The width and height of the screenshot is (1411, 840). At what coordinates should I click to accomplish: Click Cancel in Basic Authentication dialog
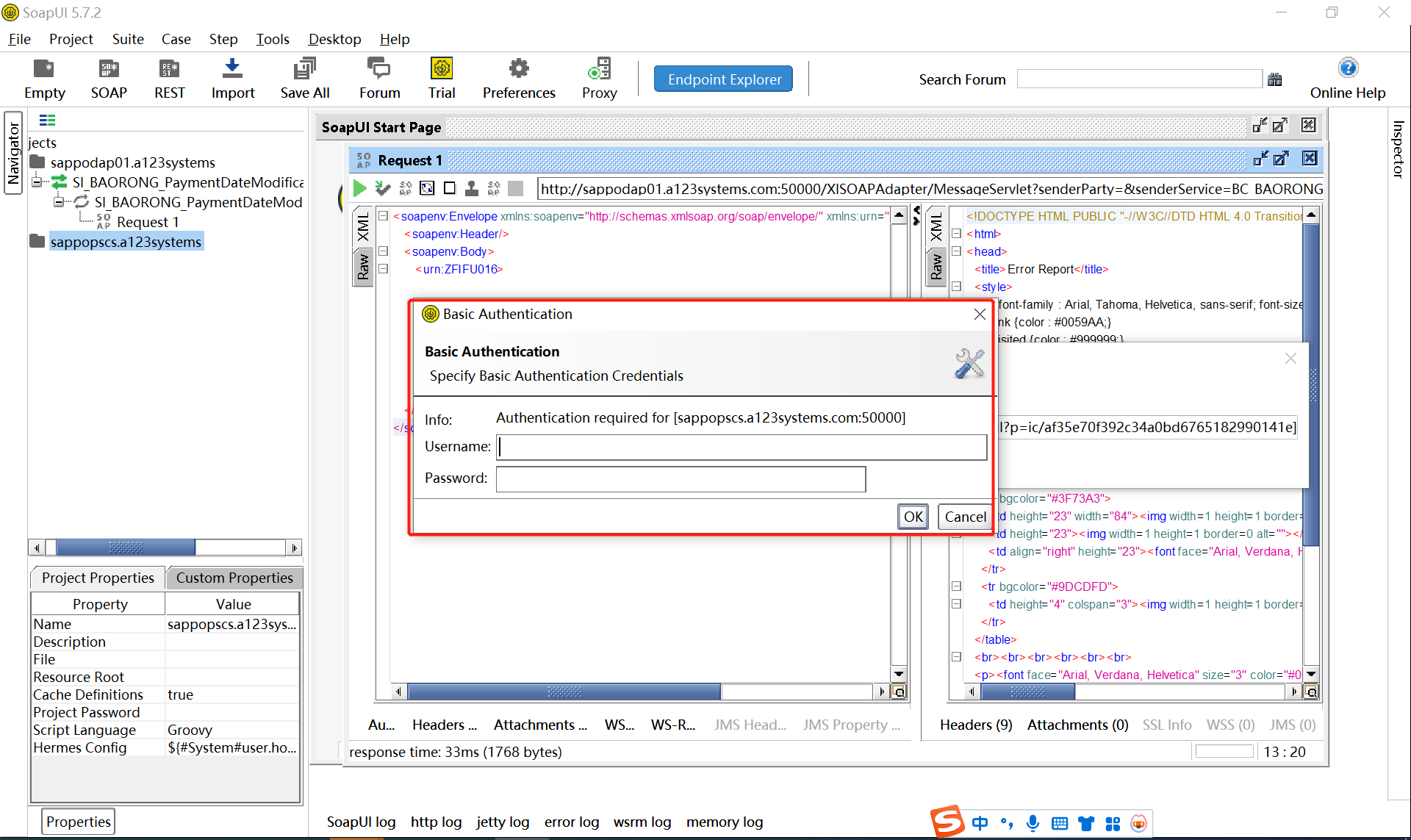(x=965, y=517)
